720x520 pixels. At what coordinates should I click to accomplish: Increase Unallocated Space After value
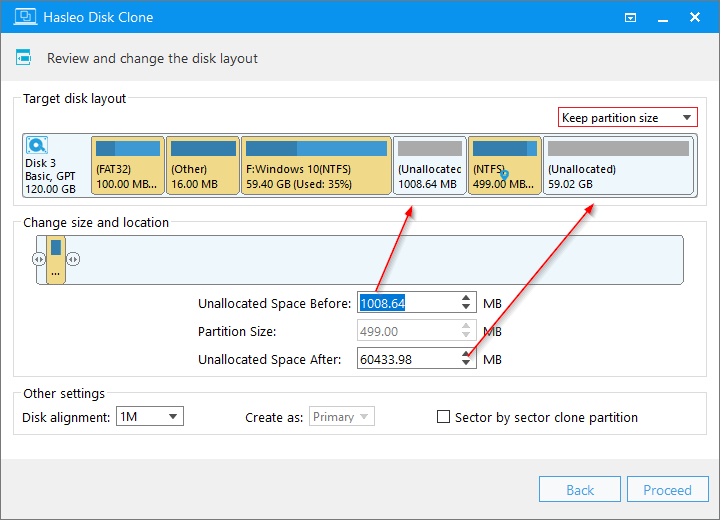(x=466, y=353)
